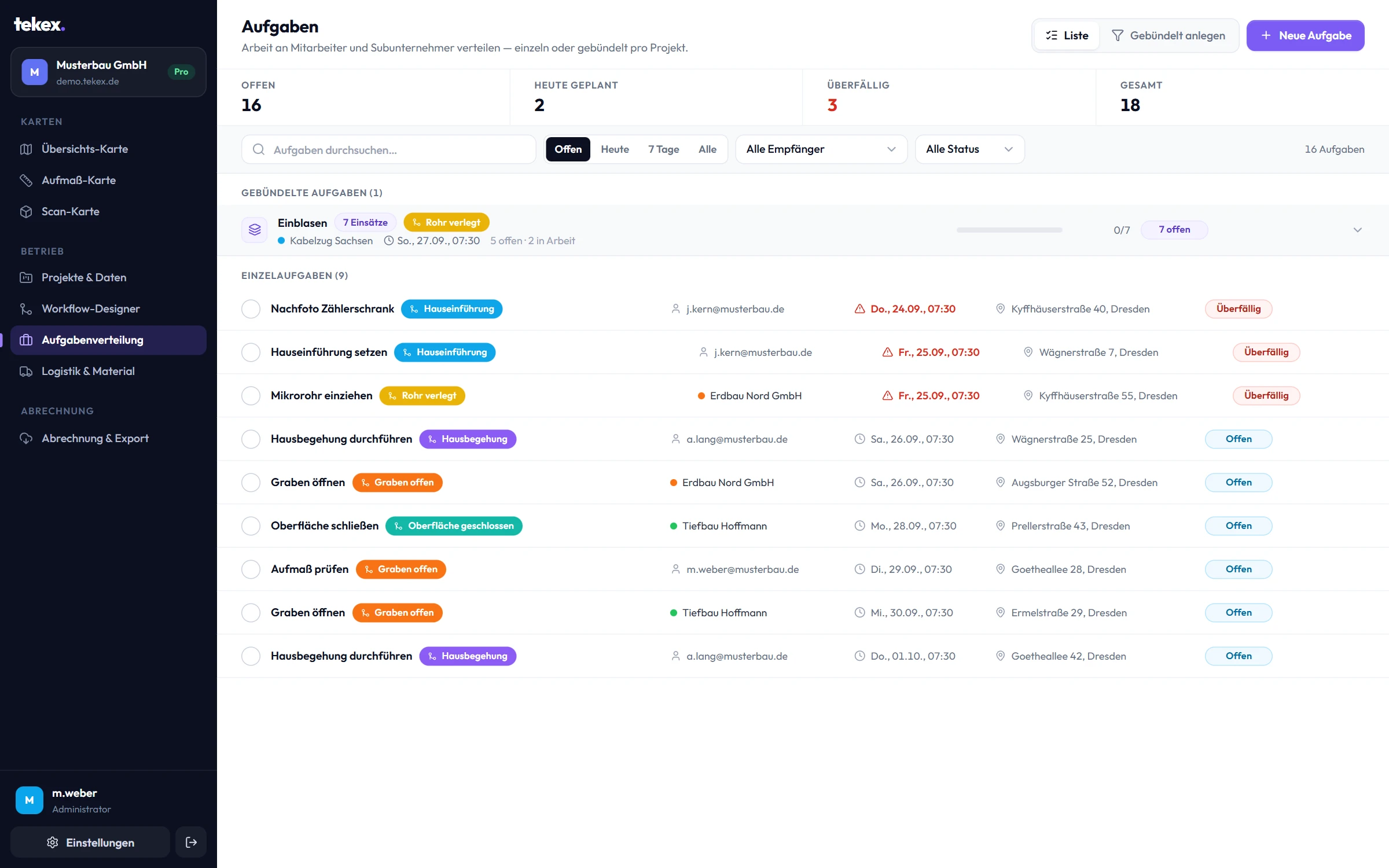Open the Alle Status dropdown

[x=969, y=149]
